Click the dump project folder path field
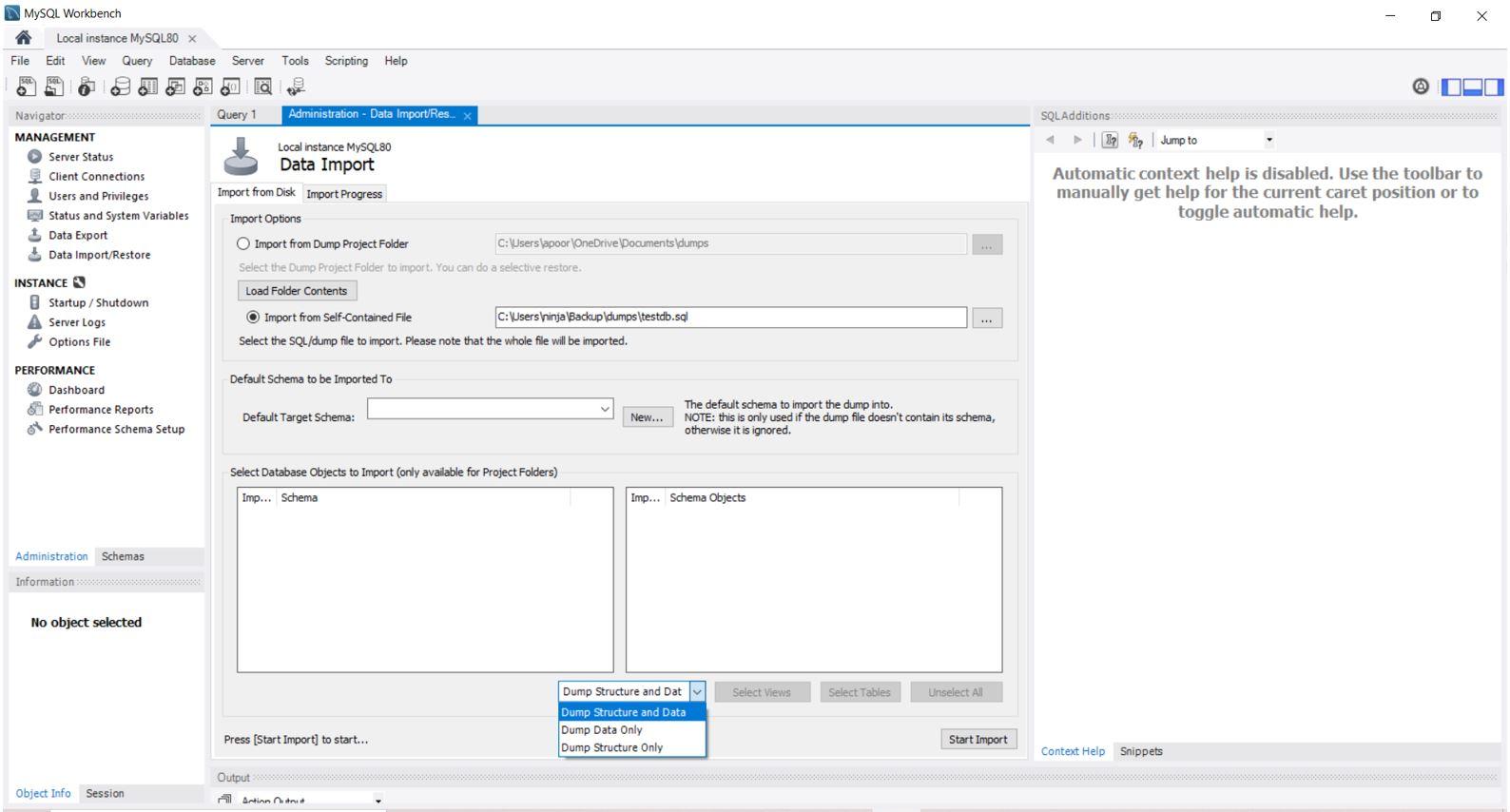Viewport: 1510px width, 812px height. click(730, 243)
